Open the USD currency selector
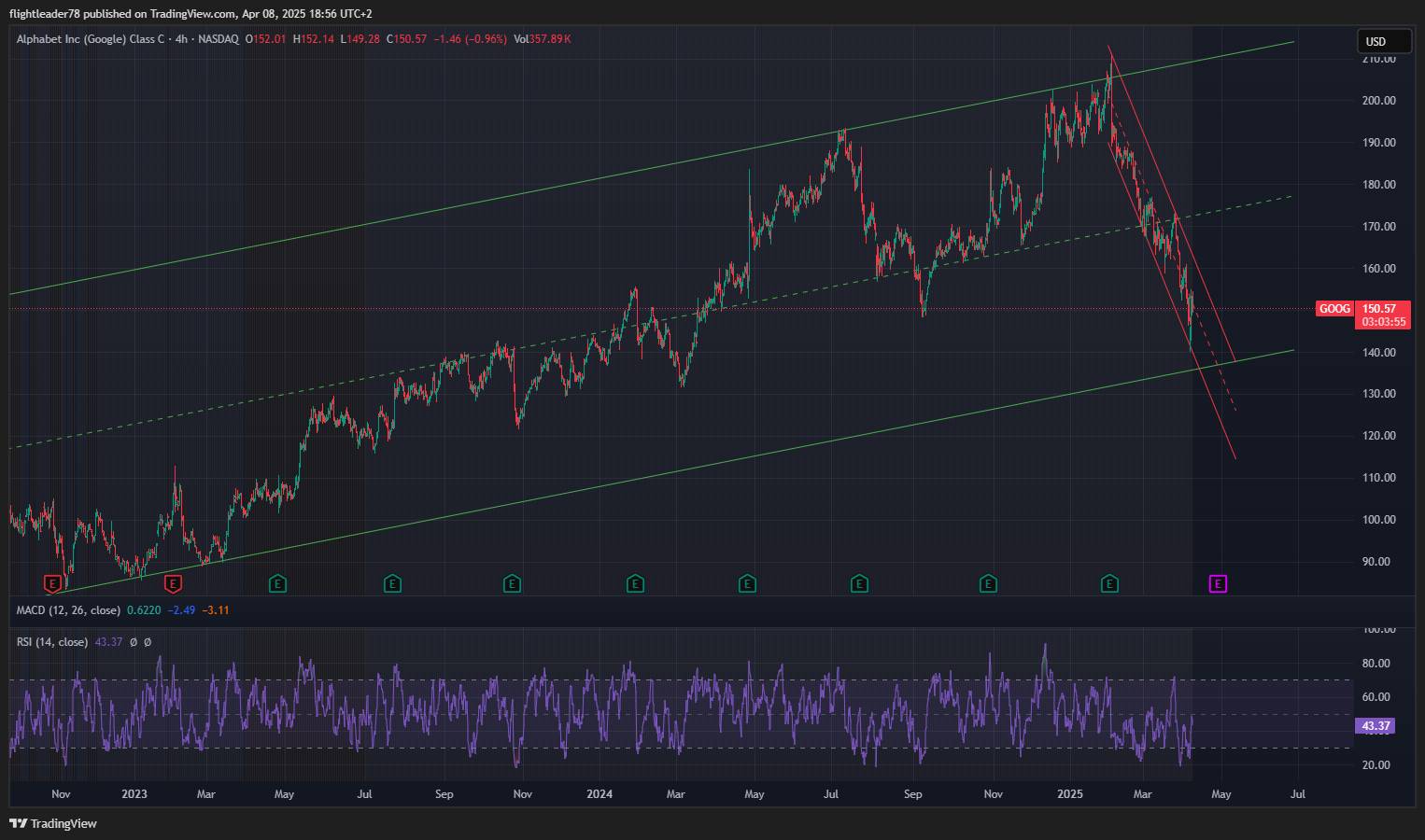The width and height of the screenshot is (1425, 840). pyautogui.click(x=1384, y=41)
